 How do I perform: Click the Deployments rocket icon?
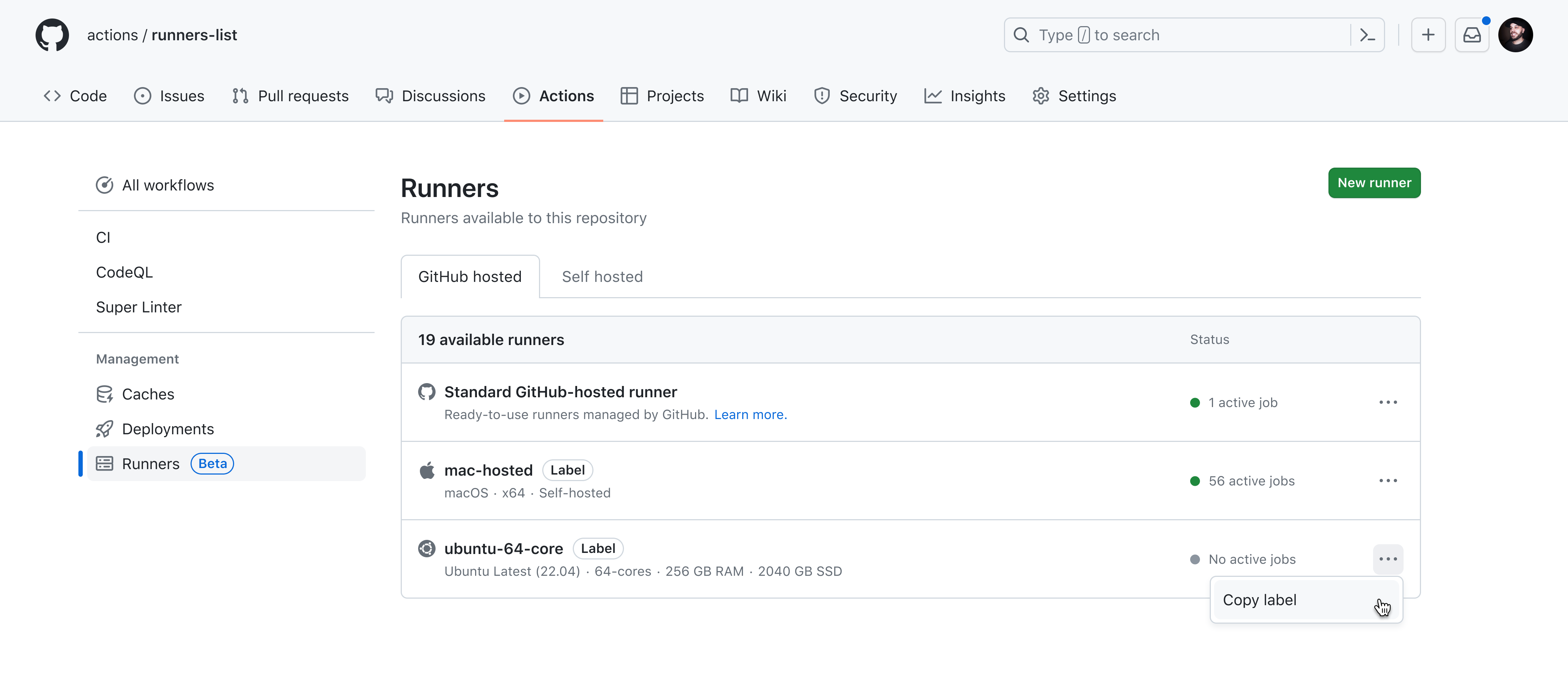105,429
